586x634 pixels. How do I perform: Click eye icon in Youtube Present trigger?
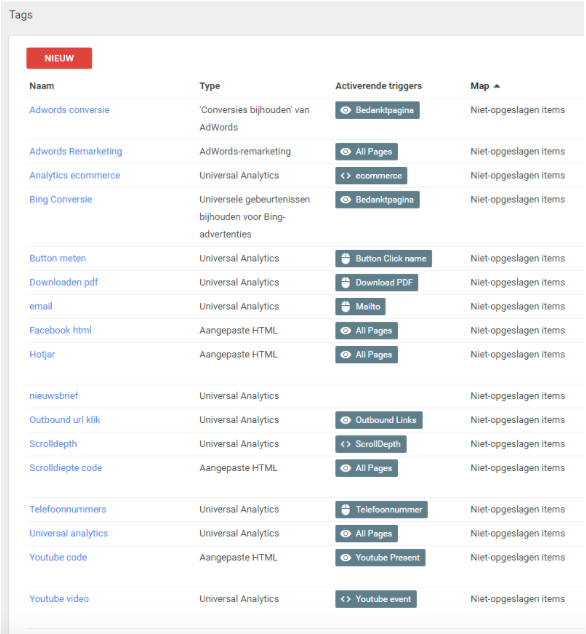(345, 558)
